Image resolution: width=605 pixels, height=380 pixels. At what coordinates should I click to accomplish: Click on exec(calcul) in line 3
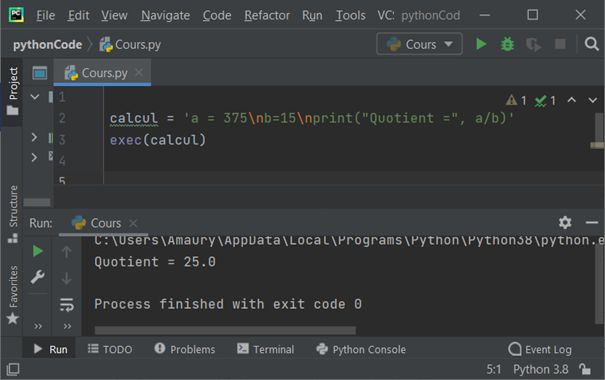tap(158, 140)
